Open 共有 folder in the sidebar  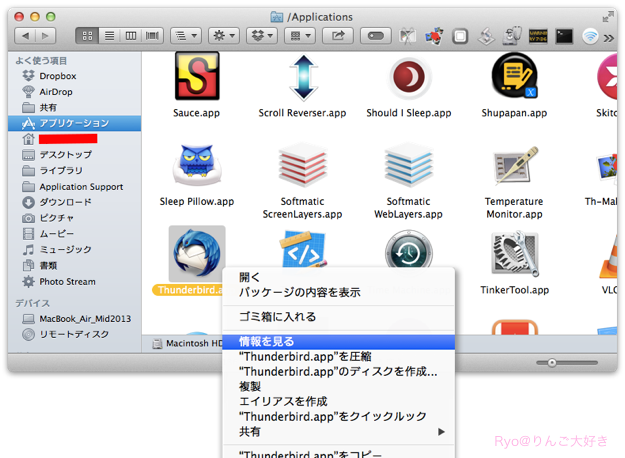(x=74, y=108)
